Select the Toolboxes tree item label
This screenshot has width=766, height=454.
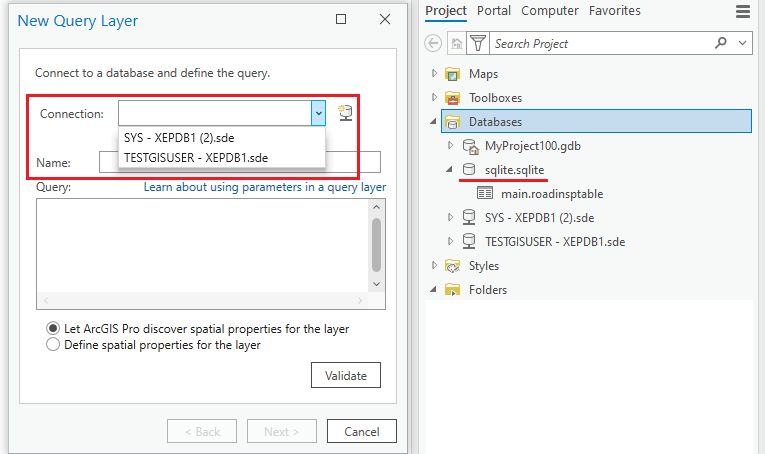pos(495,98)
